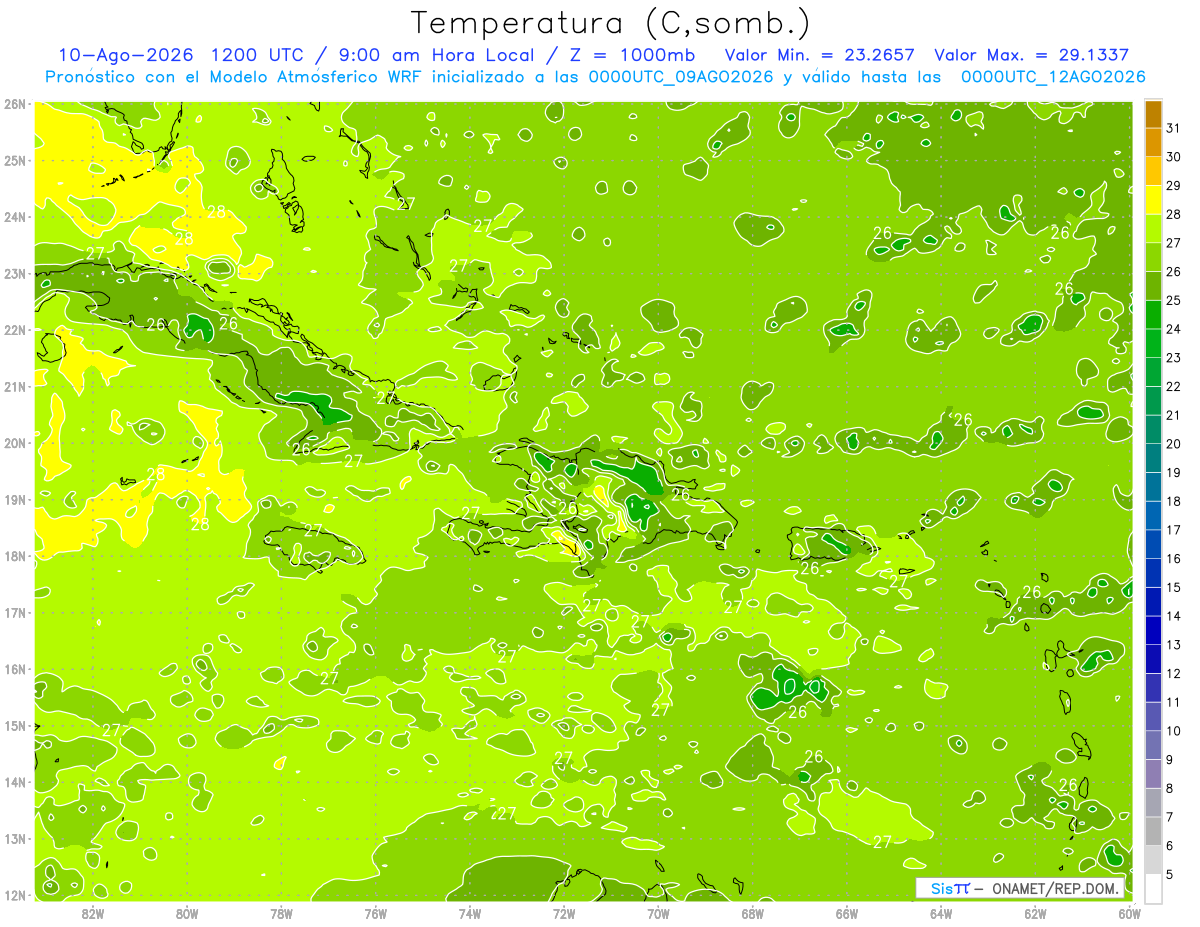Click the longitude label 66W
The height and width of the screenshot is (927, 1200).
point(847,913)
